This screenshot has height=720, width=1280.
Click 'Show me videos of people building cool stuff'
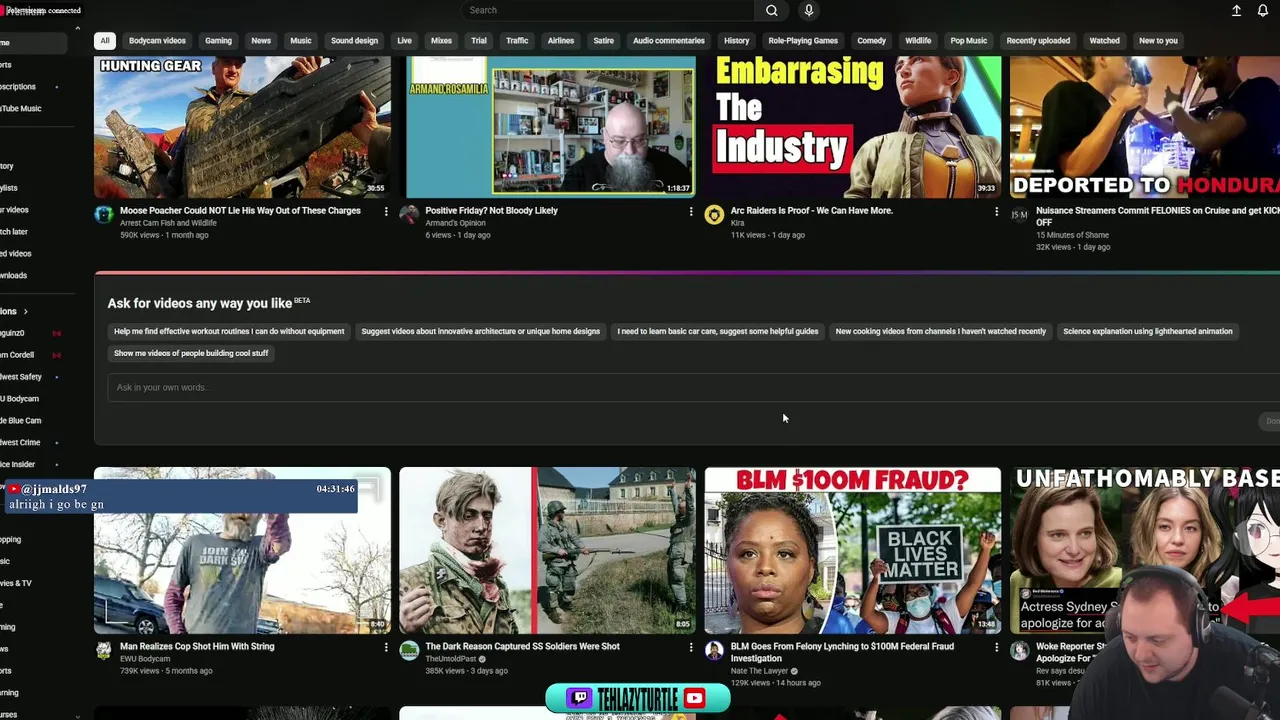tap(191, 354)
